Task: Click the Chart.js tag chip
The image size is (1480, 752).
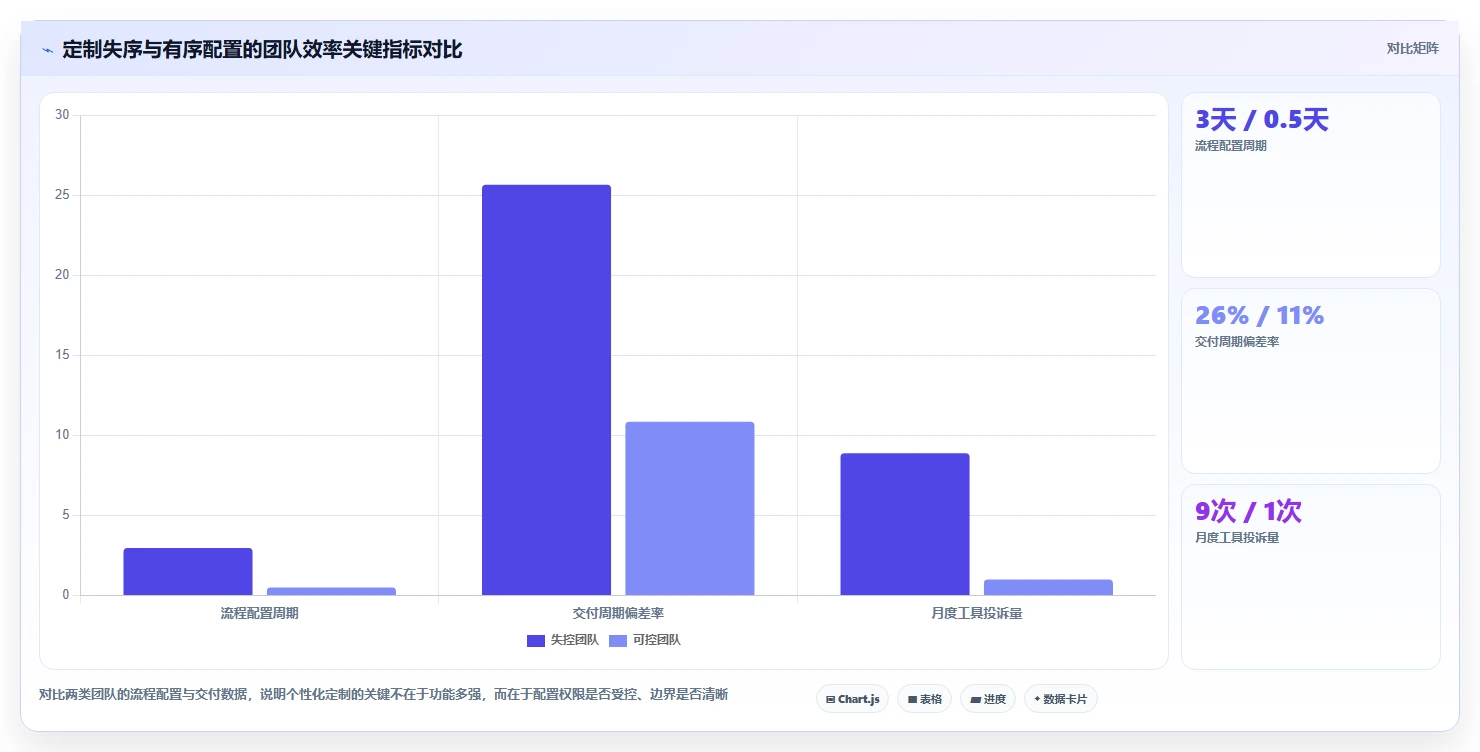Action: [853, 699]
